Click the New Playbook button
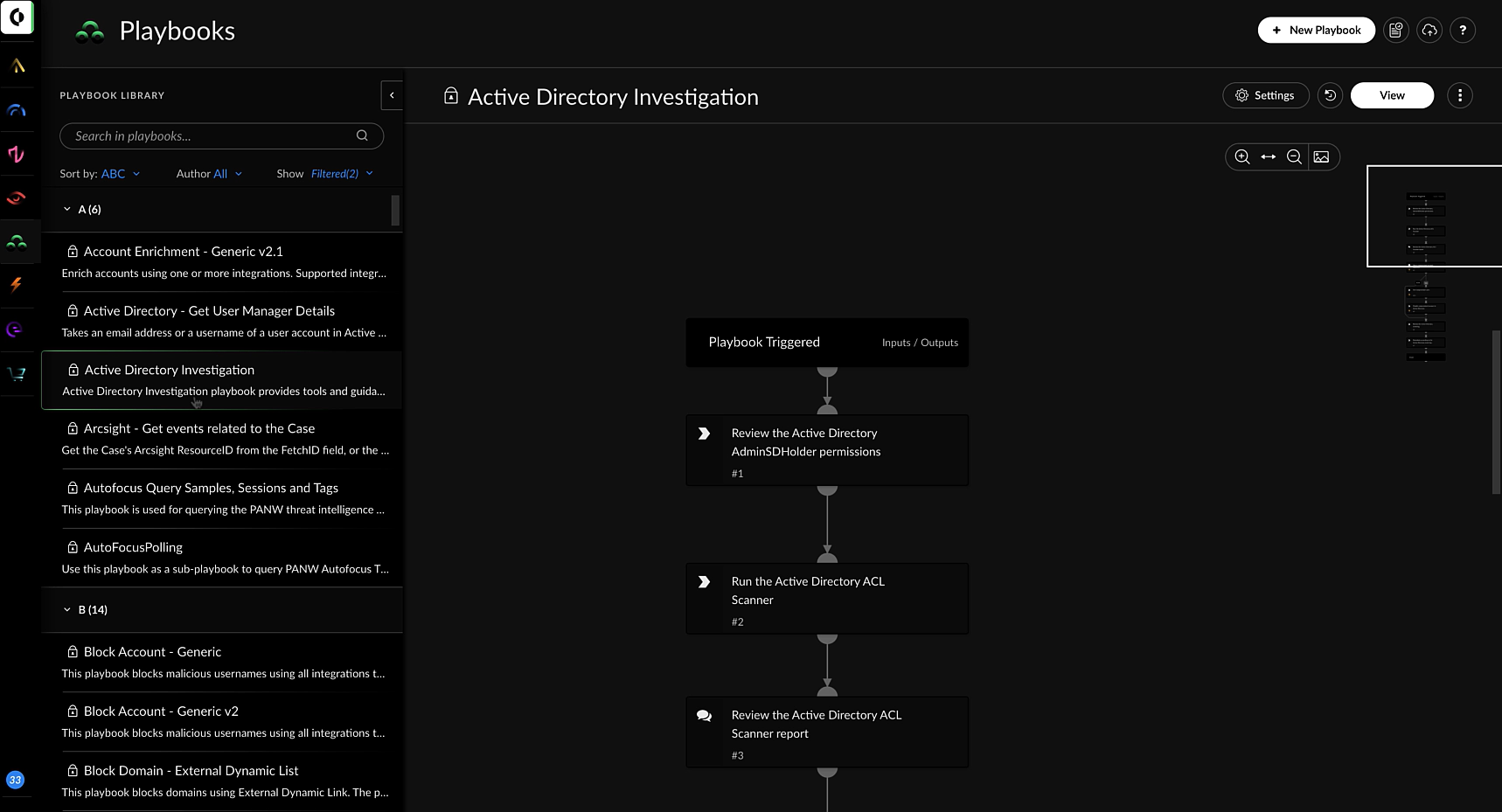Screen dimensions: 1502x812 pyautogui.click(x=1316, y=30)
